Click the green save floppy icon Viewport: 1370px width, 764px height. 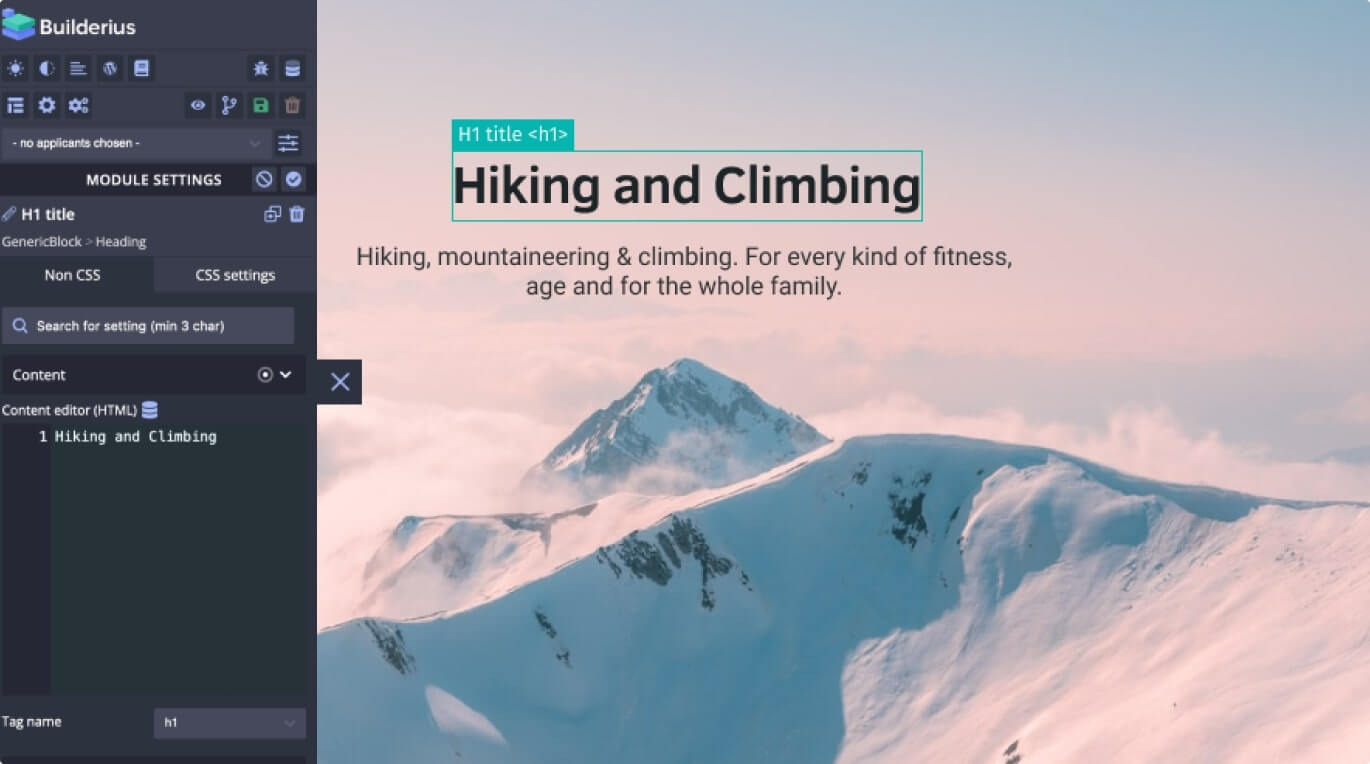coord(261,105)
